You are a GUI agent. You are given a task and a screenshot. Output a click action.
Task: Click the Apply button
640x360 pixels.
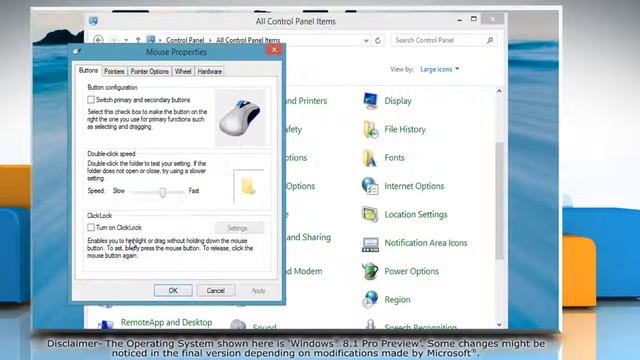[258, 291]
